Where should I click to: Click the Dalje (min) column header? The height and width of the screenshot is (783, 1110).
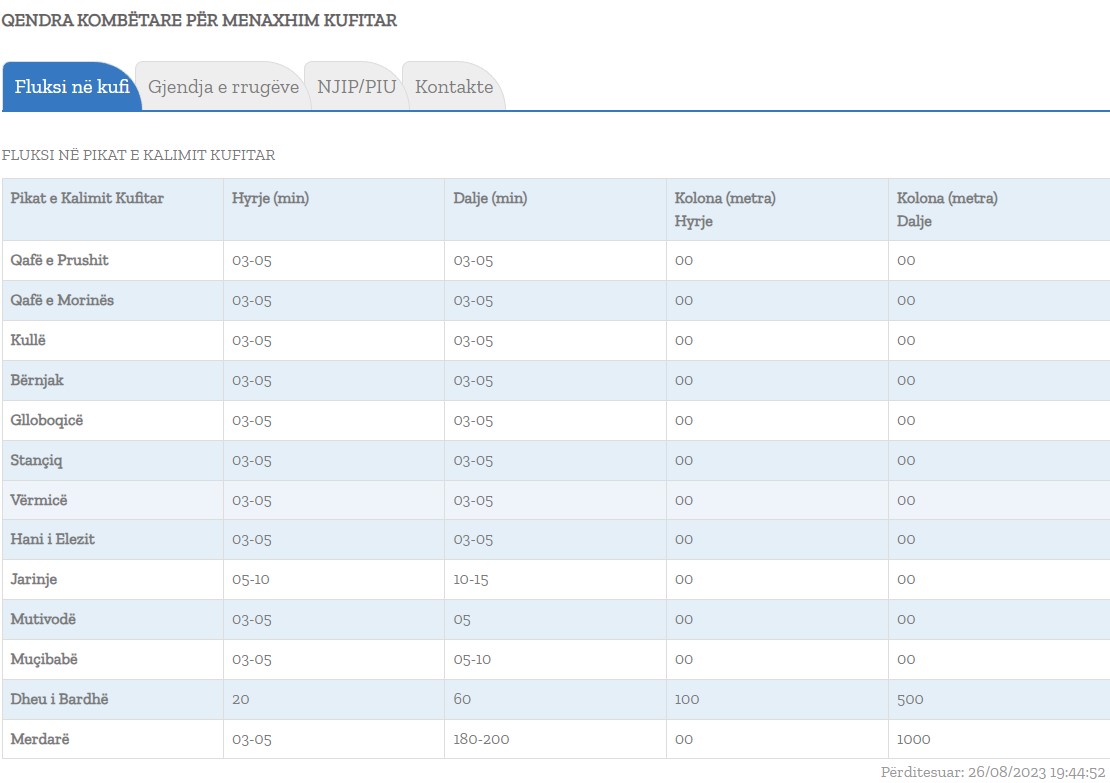(x=490, y=198)
